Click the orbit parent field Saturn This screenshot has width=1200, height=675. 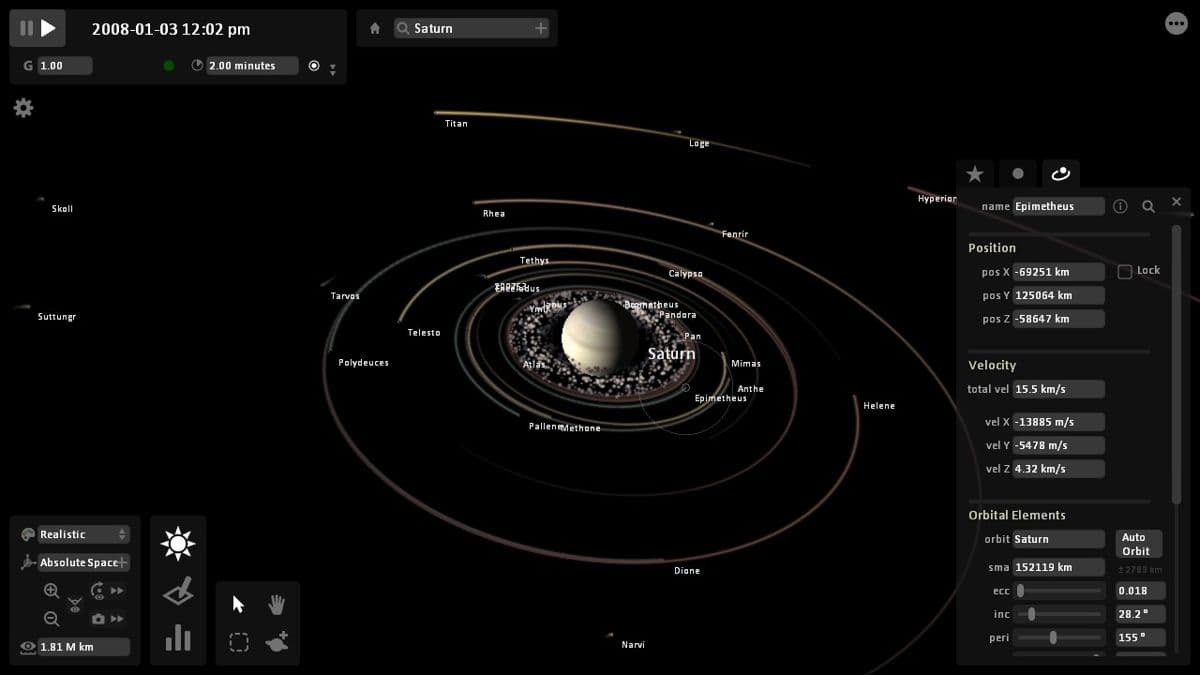pyautogui.click(x=1059, y=539)
